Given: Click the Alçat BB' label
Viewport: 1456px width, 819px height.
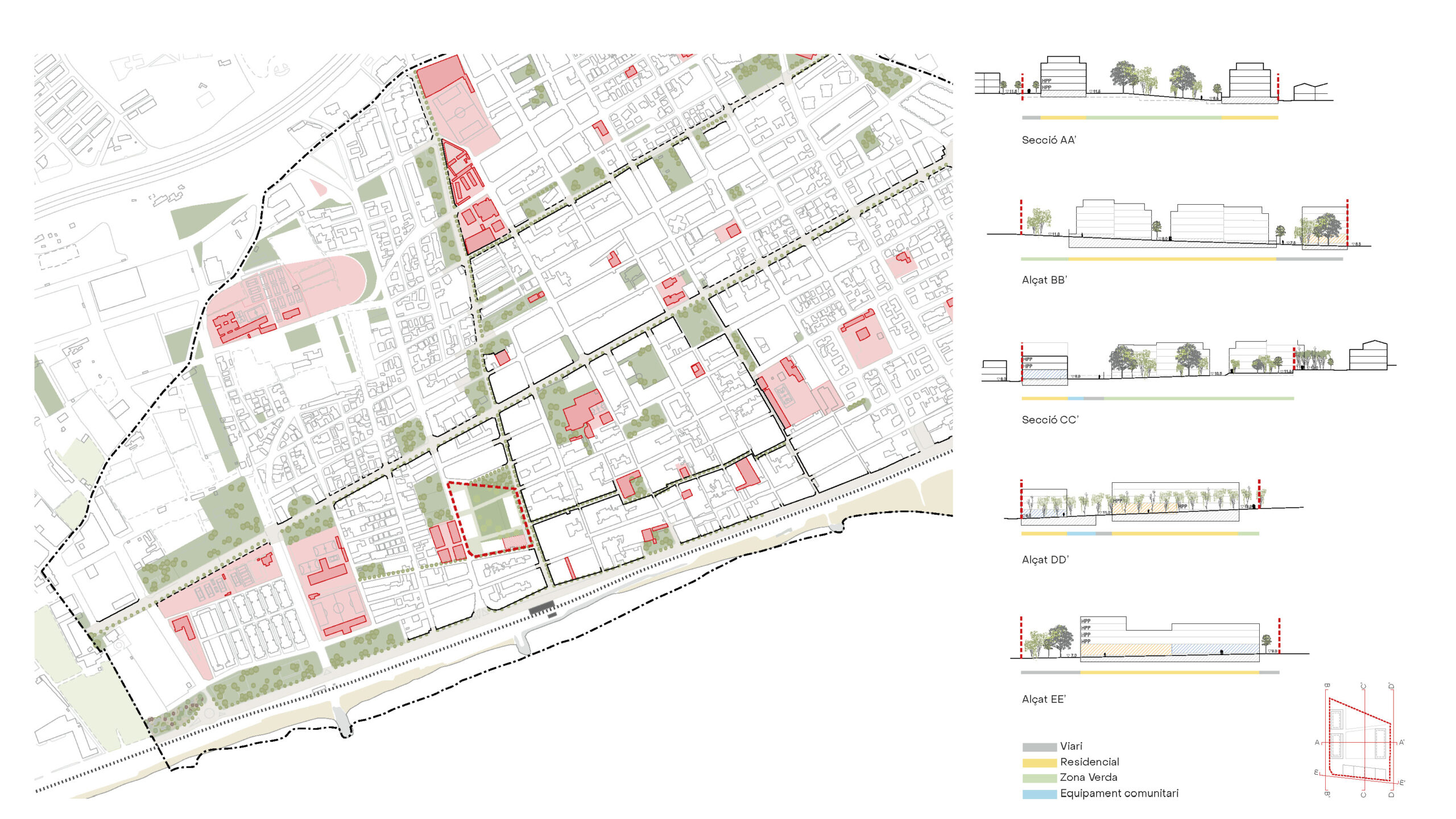Looking at the screenshot, I should click(1044, 280).
